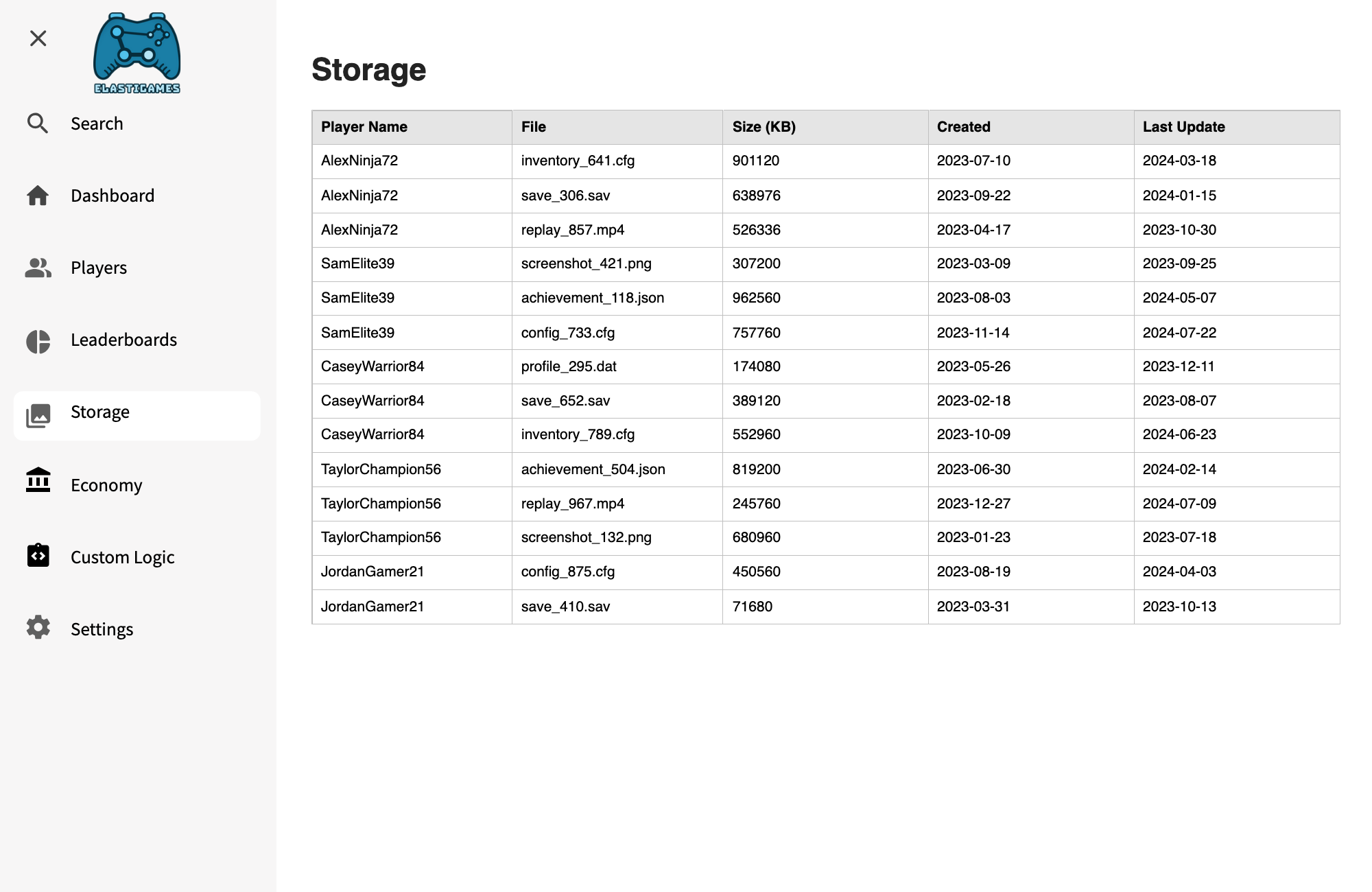
Task: Close the sidebar with the X icon
Action: (x=38, y=38)
